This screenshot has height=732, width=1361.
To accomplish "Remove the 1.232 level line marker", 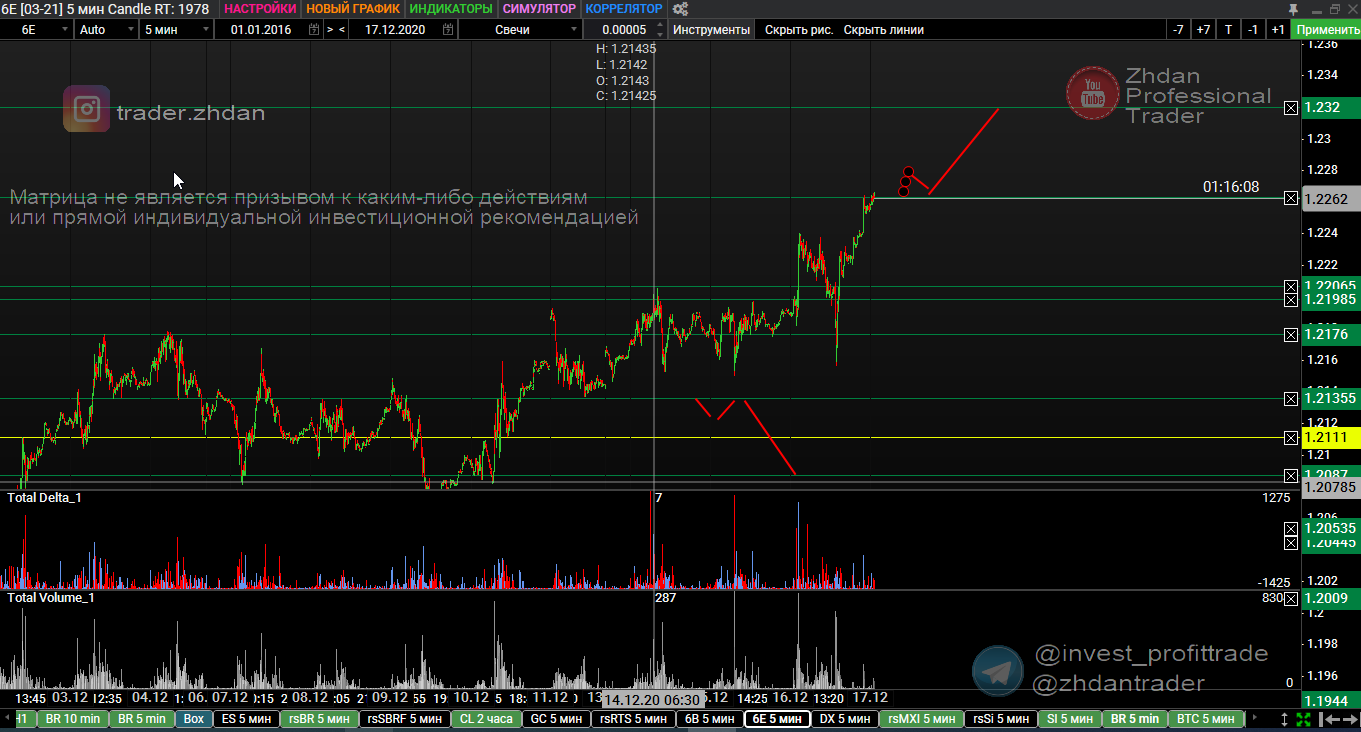I will 1291,107.
